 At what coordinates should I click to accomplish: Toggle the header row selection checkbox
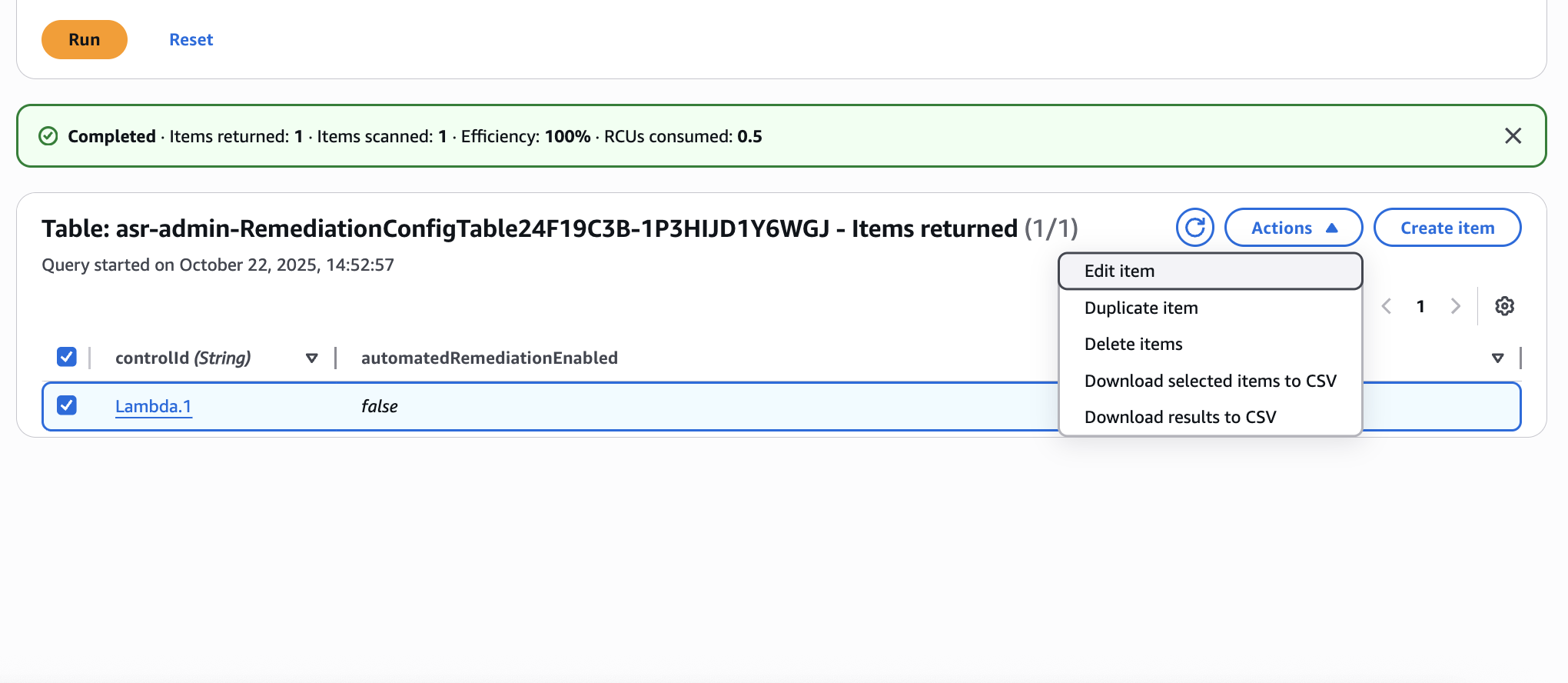click(67, 357)
